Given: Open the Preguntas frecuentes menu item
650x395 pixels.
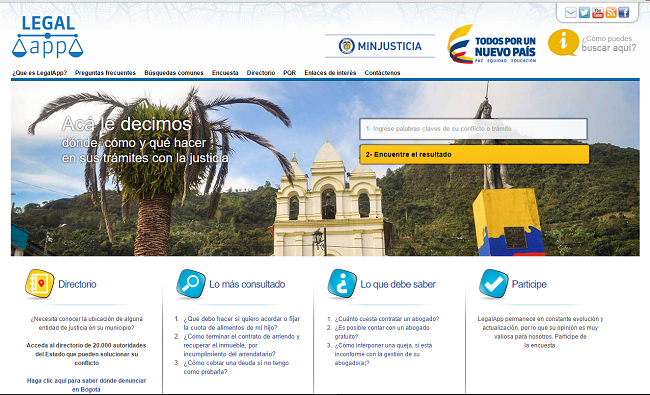Looking at the screenshot, I should click(105, 73).
